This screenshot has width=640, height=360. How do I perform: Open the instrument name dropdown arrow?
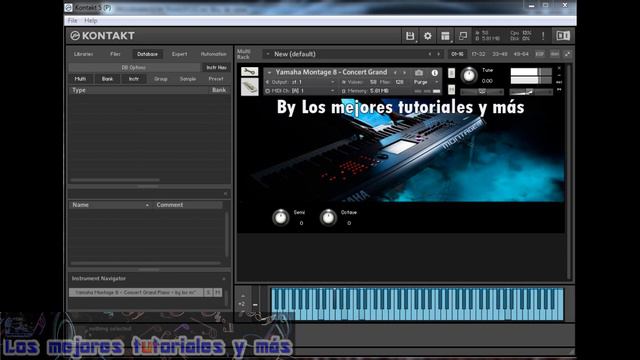pyautogui.click(x=269, y=72)
